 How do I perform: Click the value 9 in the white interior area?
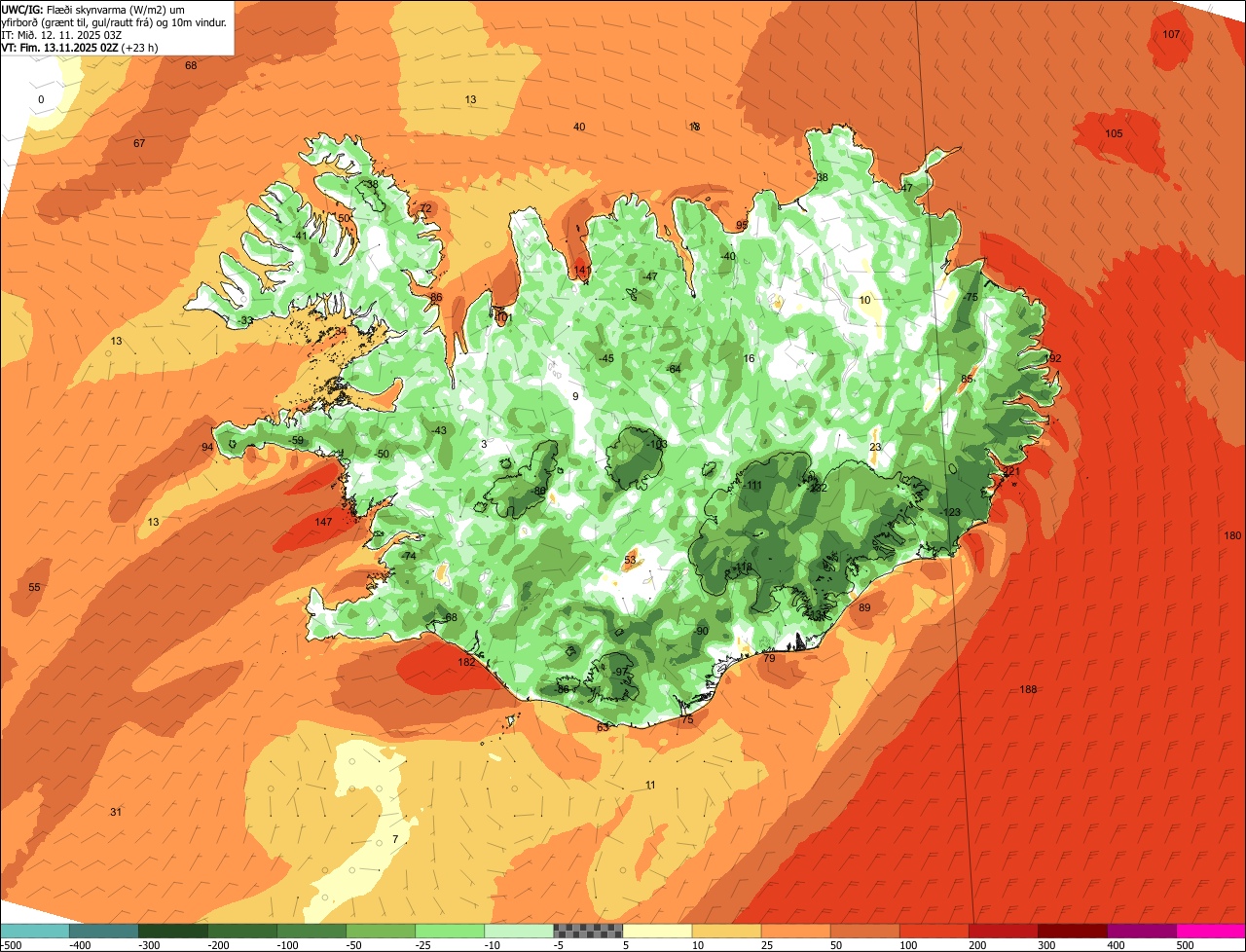(x=575, y=396)
